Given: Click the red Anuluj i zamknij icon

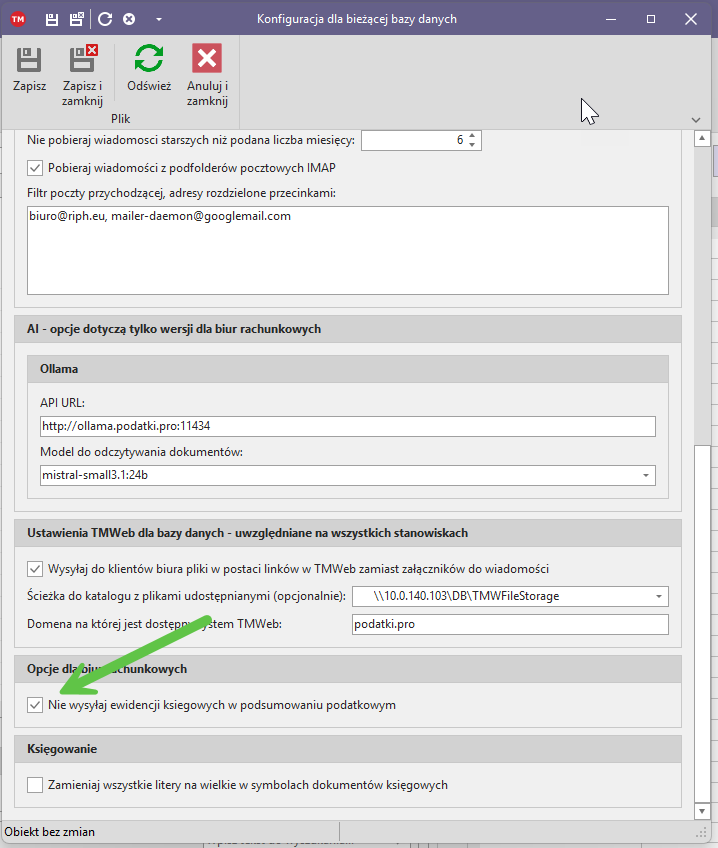Looking at the screenshot, I should tap(207, 59).
